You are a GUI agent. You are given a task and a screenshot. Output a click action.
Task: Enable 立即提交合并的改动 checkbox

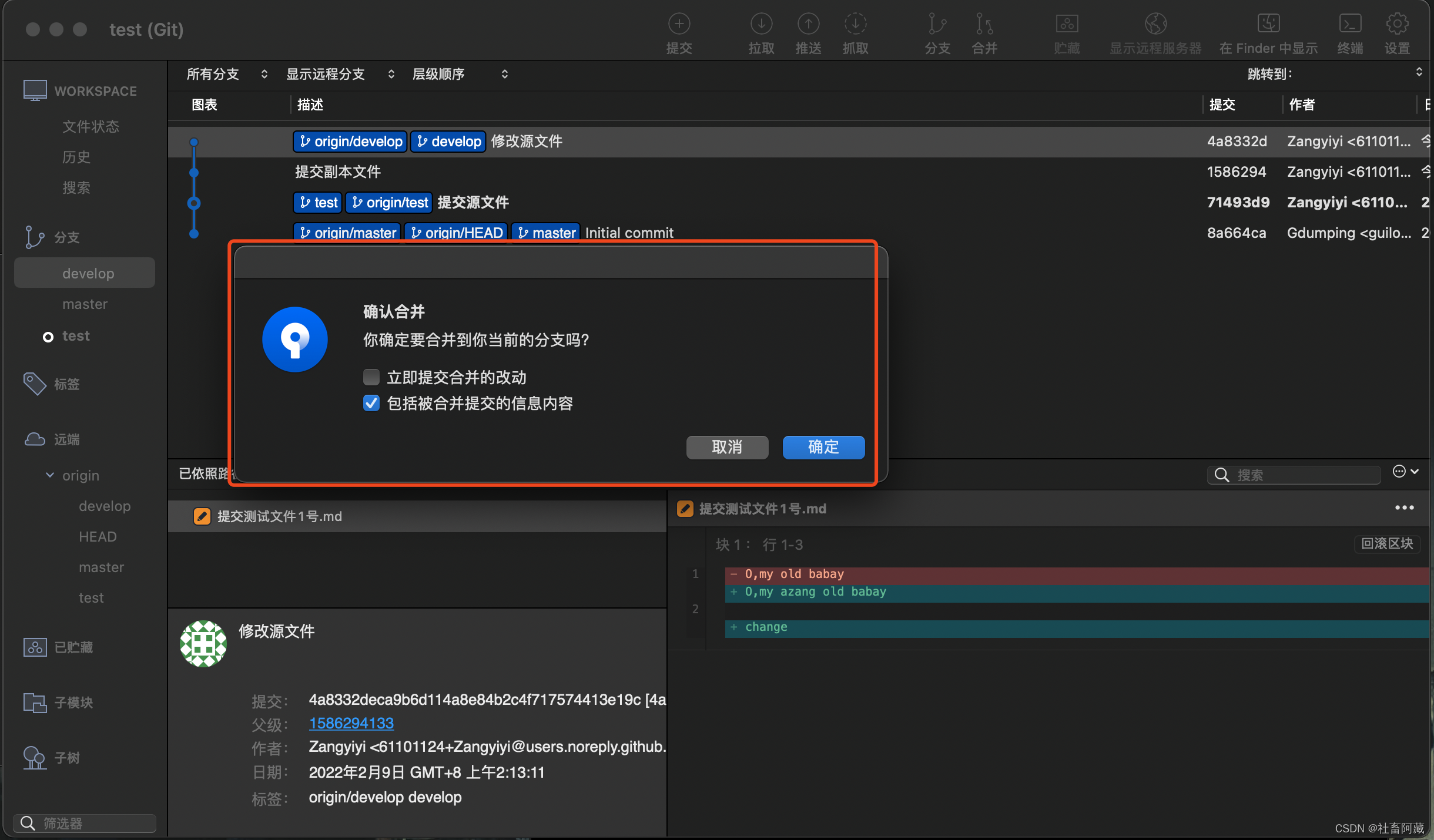tap(371, 377)
